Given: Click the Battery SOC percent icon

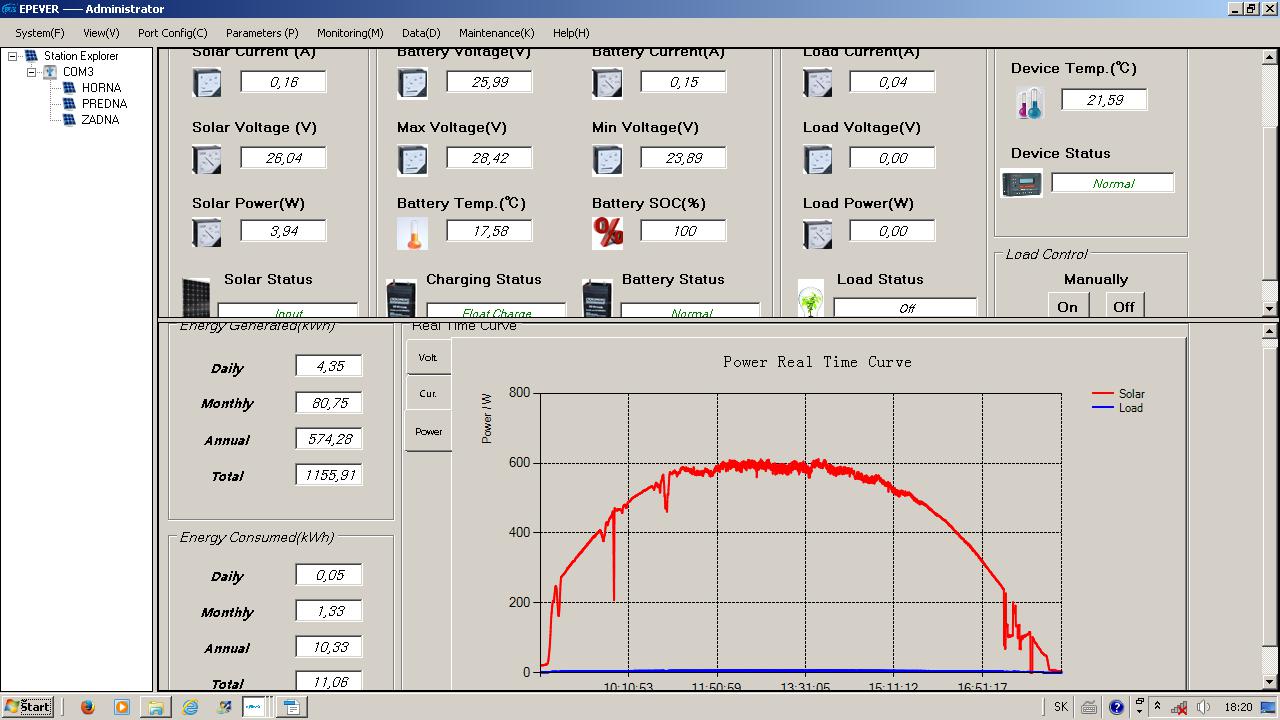Looking at the screenshot, I should tap(607, 233).
